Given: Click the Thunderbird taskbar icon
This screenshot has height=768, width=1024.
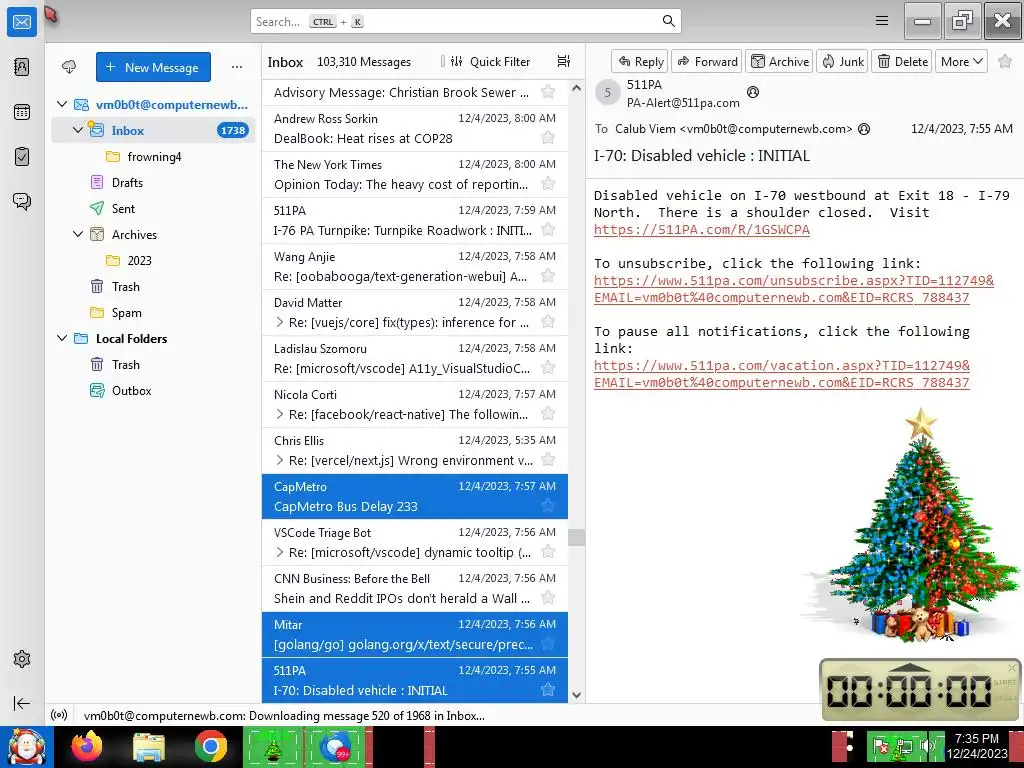Looking at the screenshot, I should 336,746.
